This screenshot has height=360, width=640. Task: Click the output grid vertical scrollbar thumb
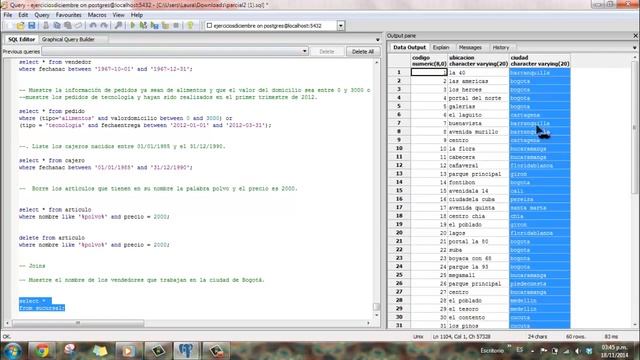coord(634,127)
